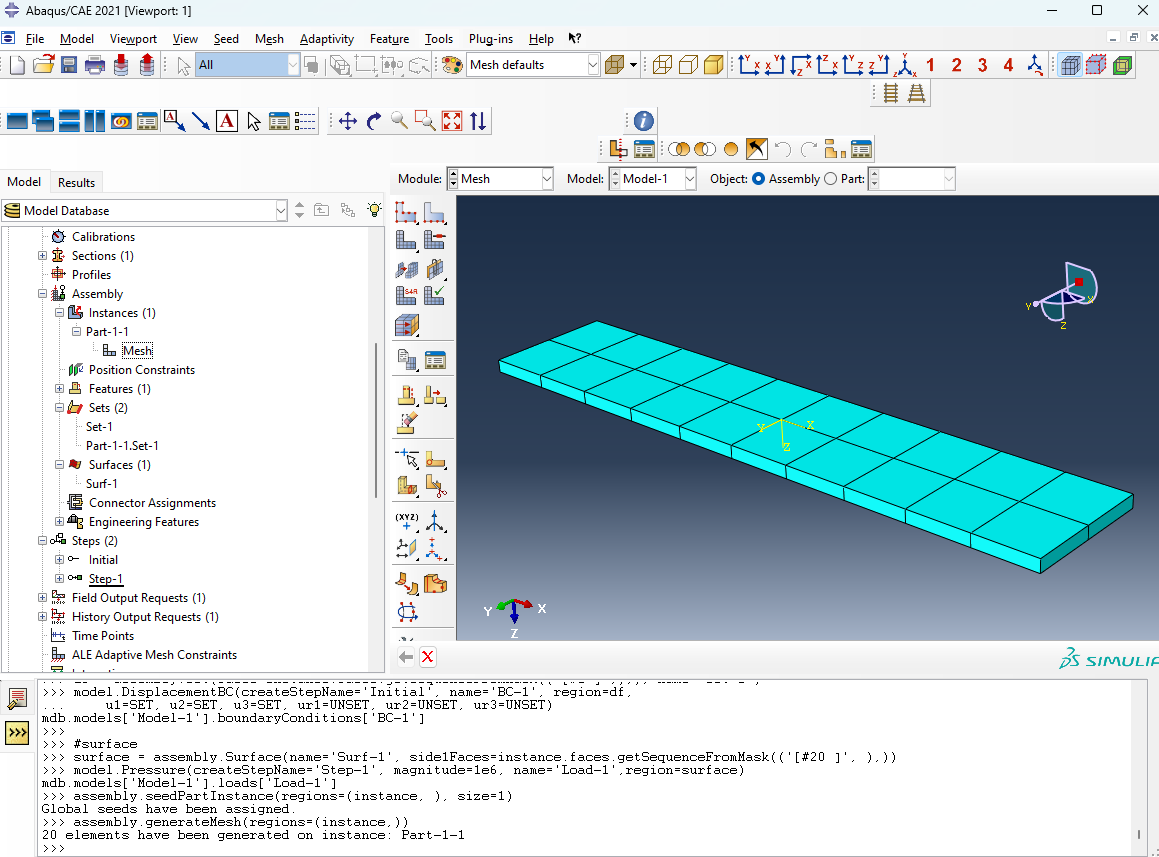Screen dimensions: 1159x857
Task: Click the Fit View (auto-fit) icon
Action: [451, 121]
